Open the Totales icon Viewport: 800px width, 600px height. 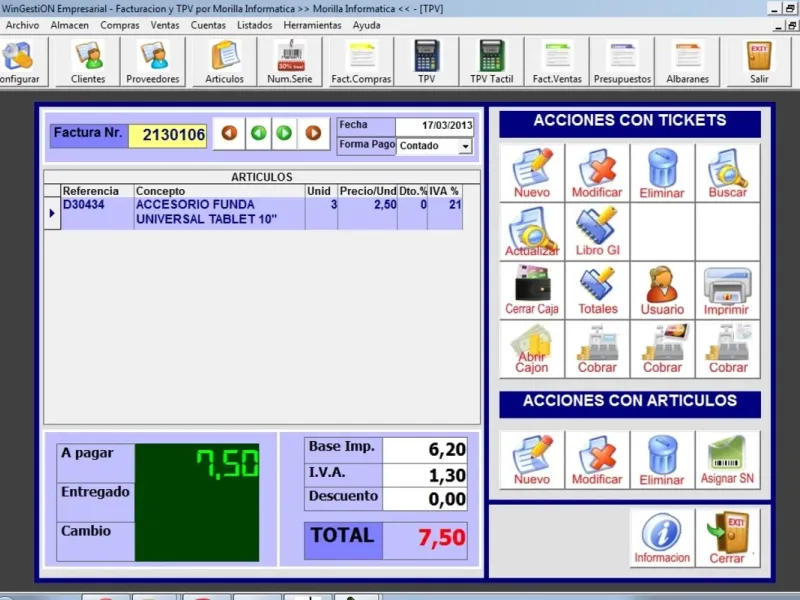(x=597, y=290)
